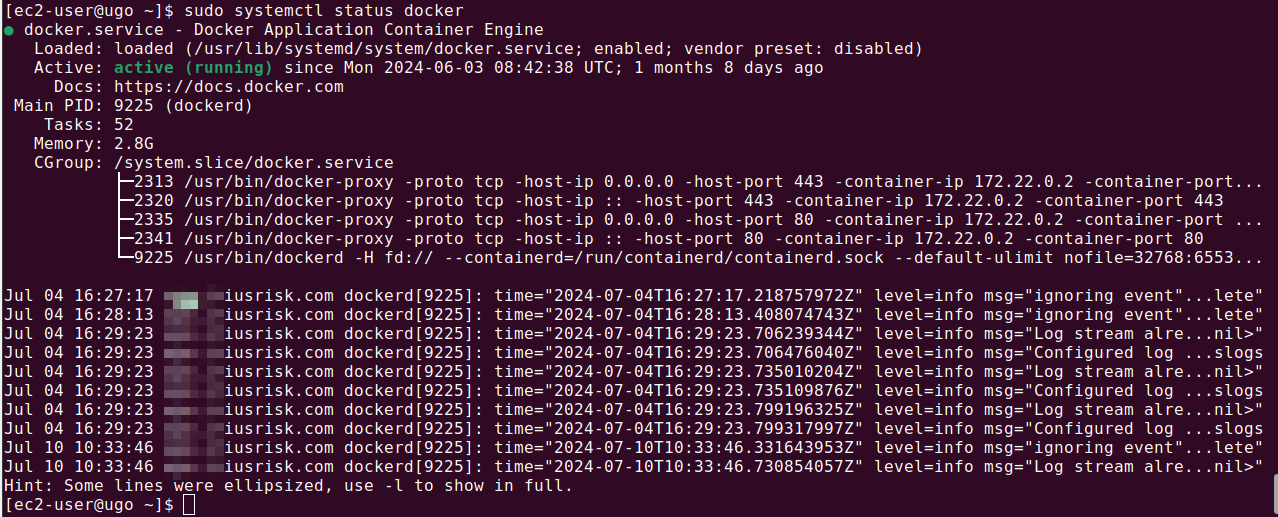Click the Main PID 9225 (dockerd) value

point(183,106)
